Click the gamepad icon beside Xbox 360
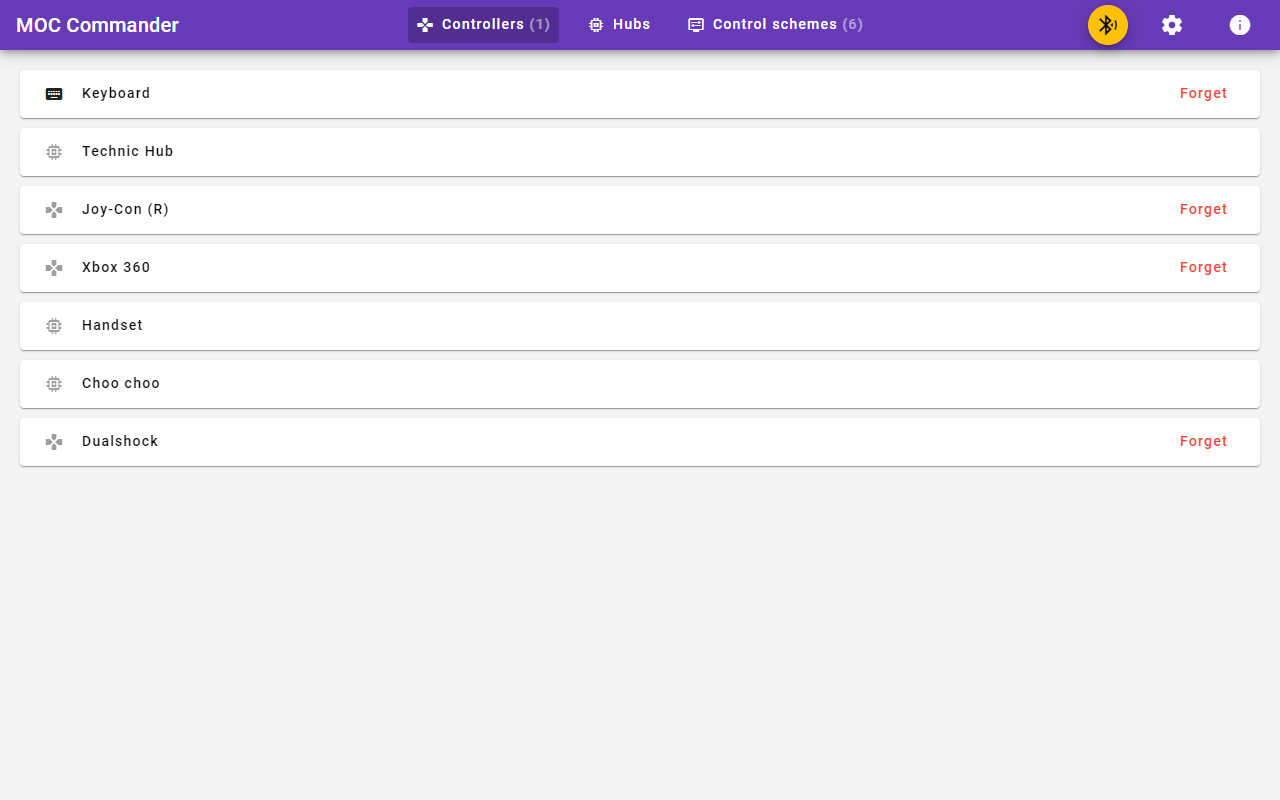This screenshot has height=800, width=1280. (x=54, y=268)
